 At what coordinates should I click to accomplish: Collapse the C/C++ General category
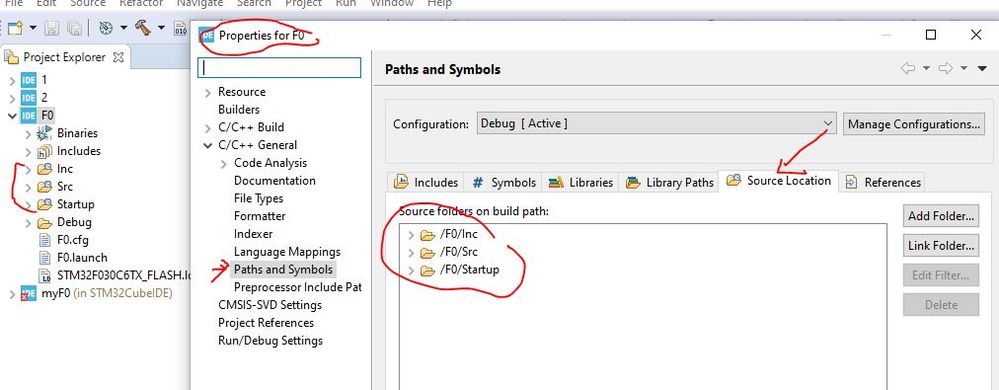[x=208, y=145]
